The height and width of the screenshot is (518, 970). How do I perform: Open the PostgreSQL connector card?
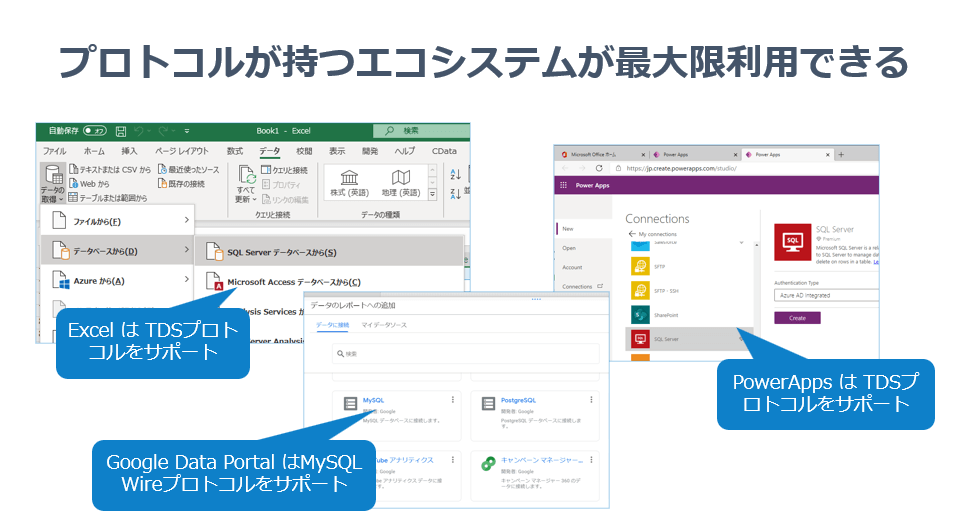pos(535,415)
